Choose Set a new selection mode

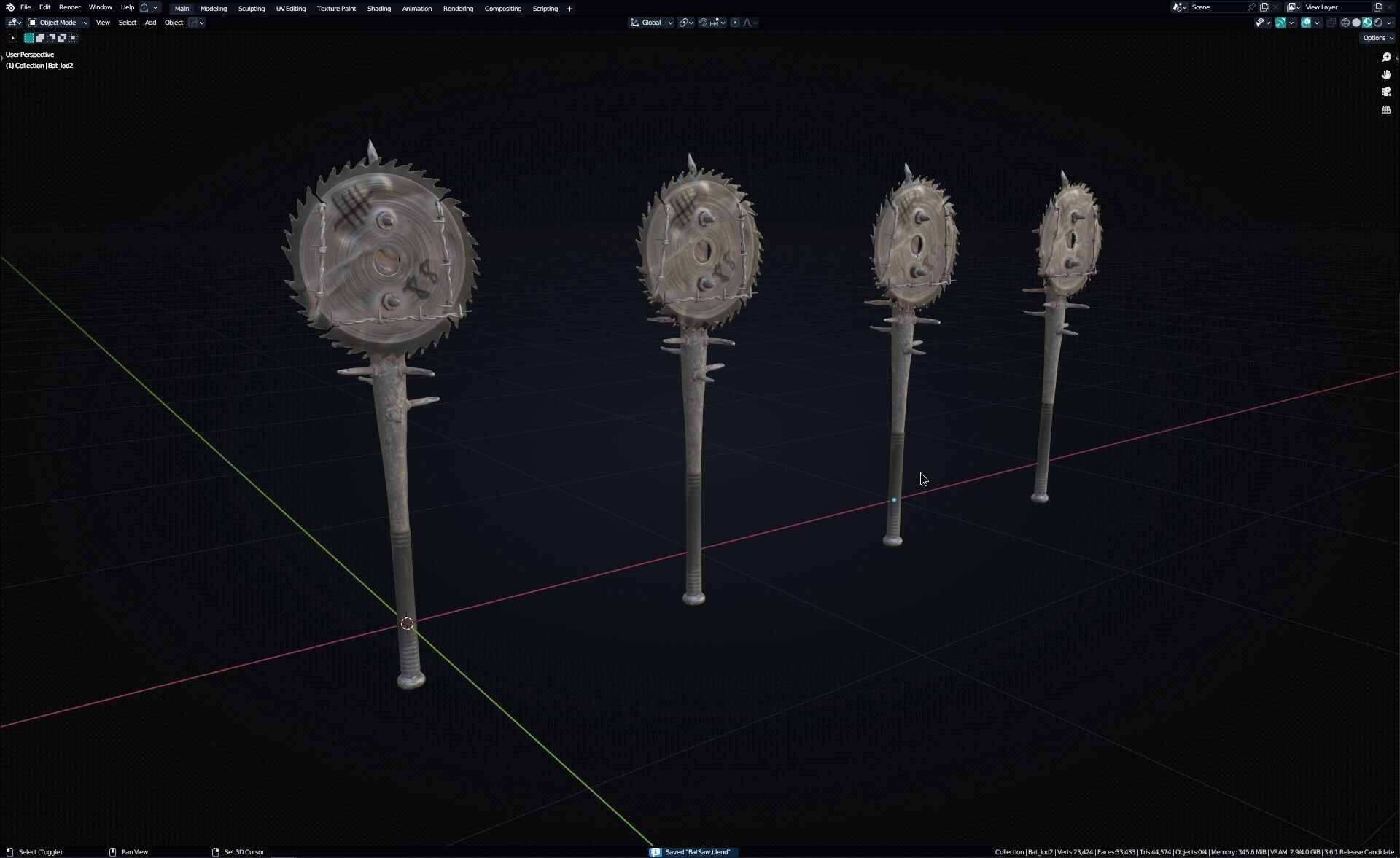click(29, 38)
